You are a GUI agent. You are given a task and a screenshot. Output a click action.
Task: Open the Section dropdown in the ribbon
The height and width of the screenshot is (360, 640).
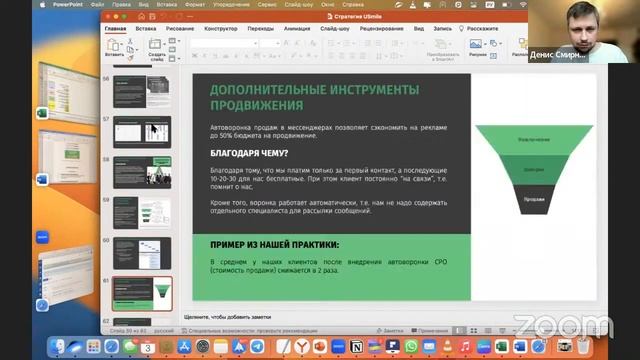174,59
